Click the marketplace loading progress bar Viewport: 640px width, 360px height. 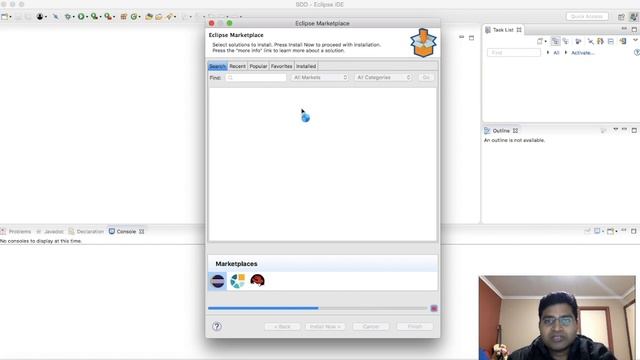(x=318, y=308)
